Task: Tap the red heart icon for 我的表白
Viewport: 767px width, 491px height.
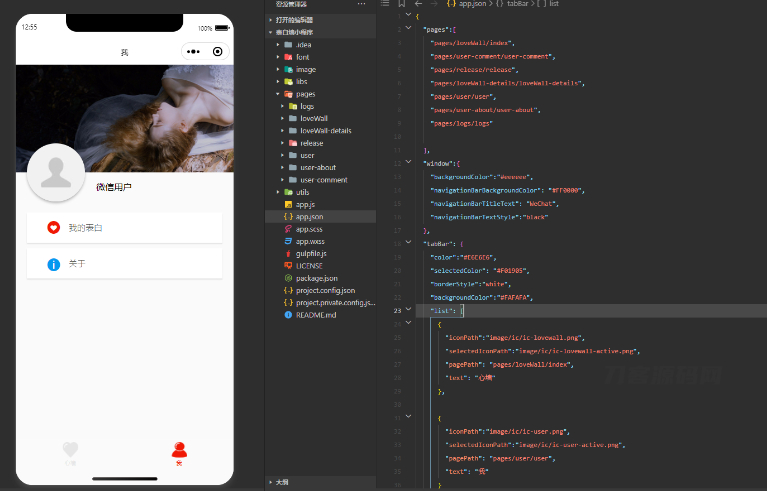Action: 53,227
